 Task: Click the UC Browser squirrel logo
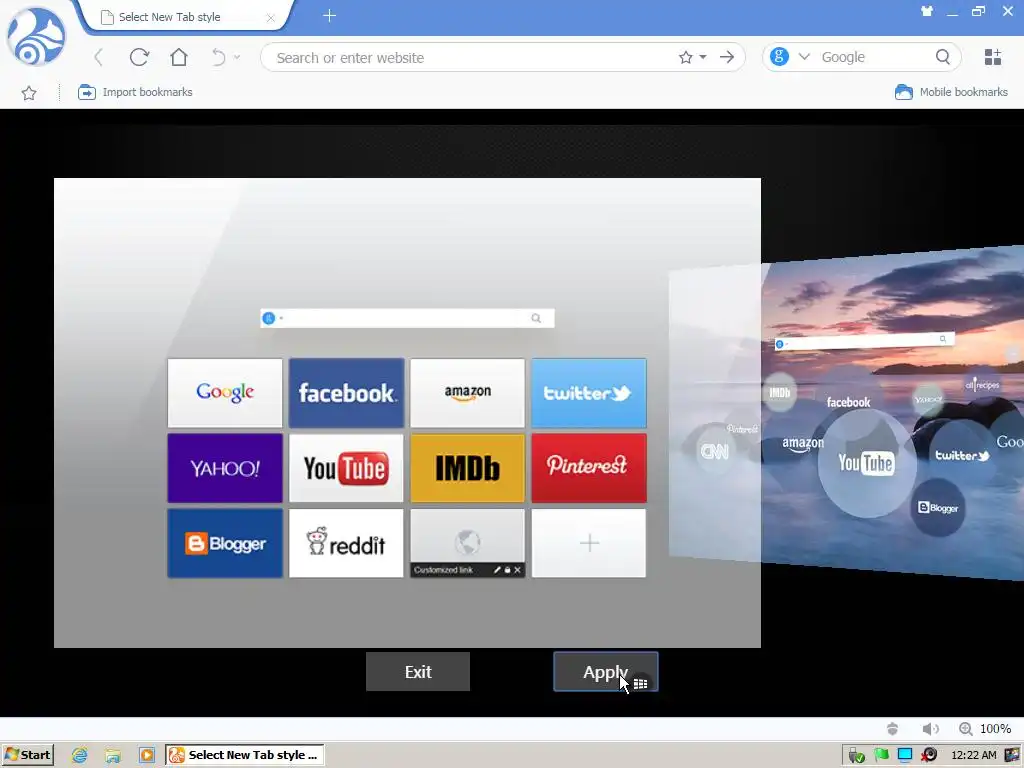[37, 38]
